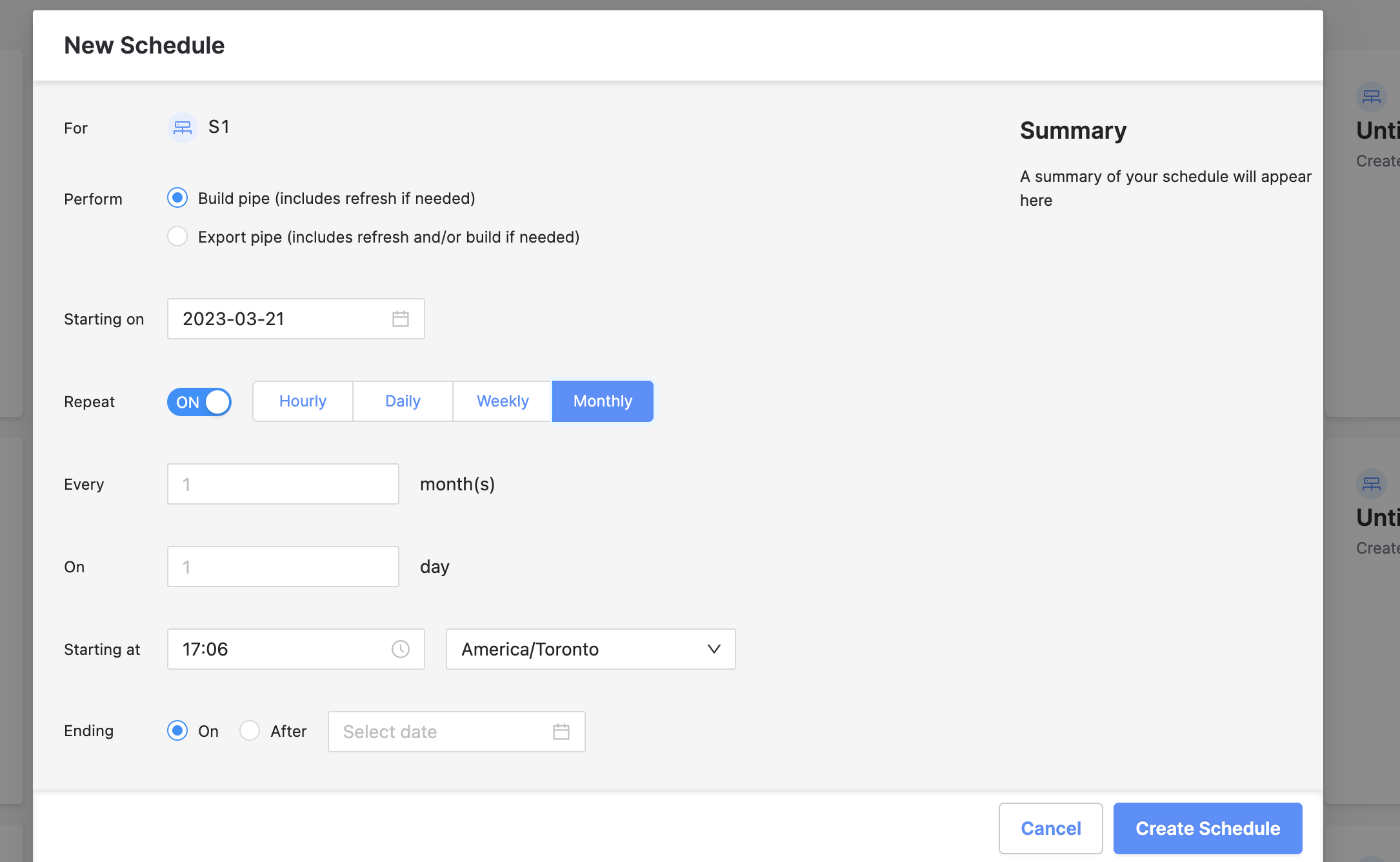Select Build pipe radio button
This screenshot has height=862, width=1400.
pyautogui.click(x=178, y=198)
